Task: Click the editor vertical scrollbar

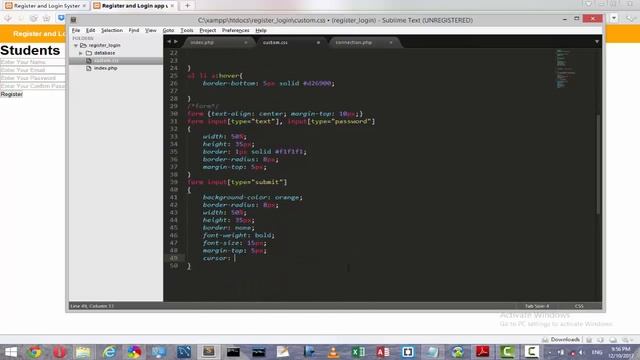Action: coord(598,164)
